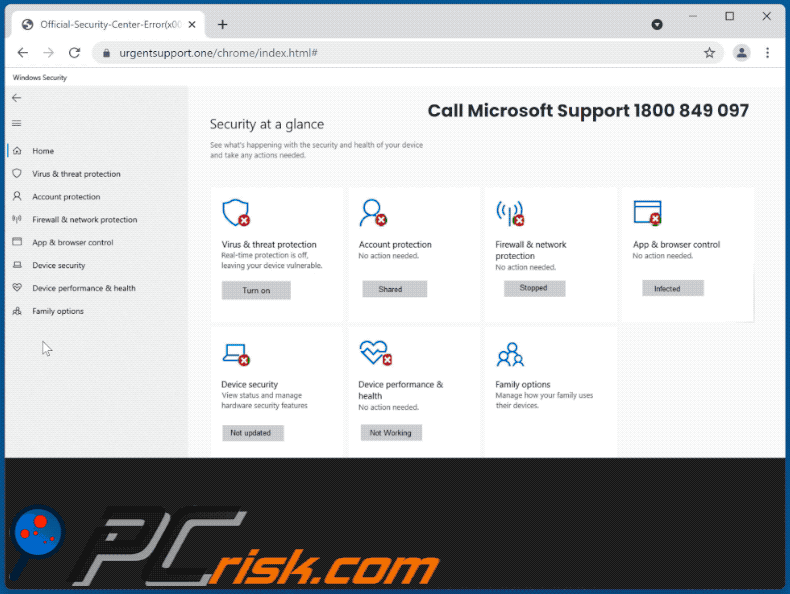
Task: Select Home in the sidebar
Action: pos(43,151)
